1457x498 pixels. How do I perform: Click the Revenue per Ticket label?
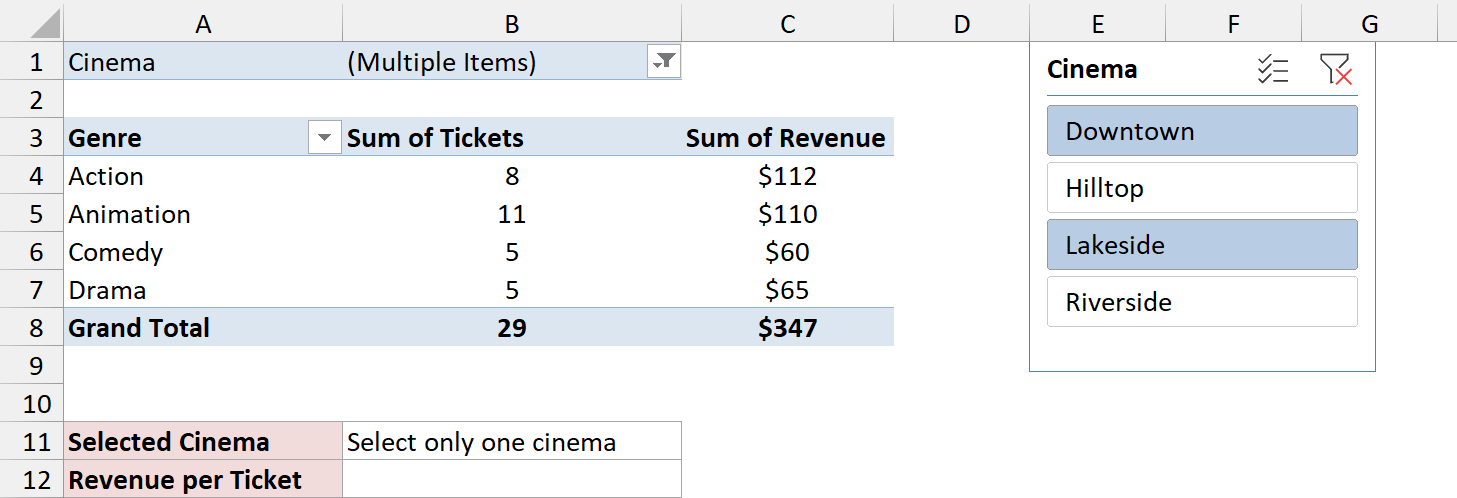[x=203, y=480]
